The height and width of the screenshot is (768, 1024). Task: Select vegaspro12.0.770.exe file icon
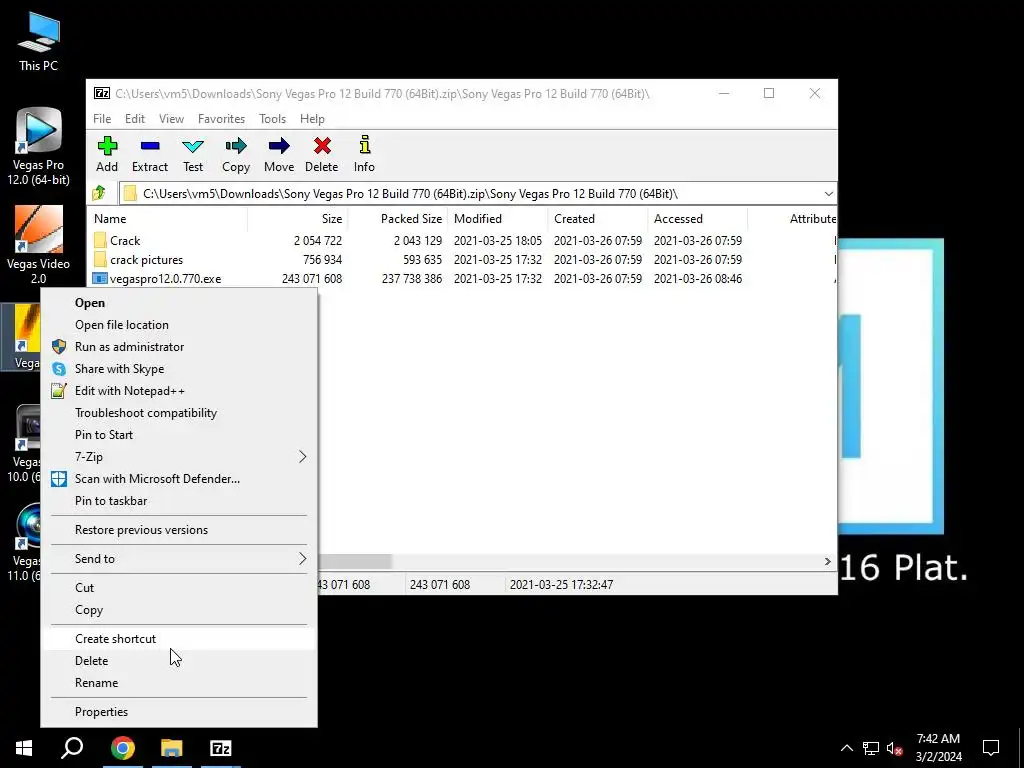point(99,278)
